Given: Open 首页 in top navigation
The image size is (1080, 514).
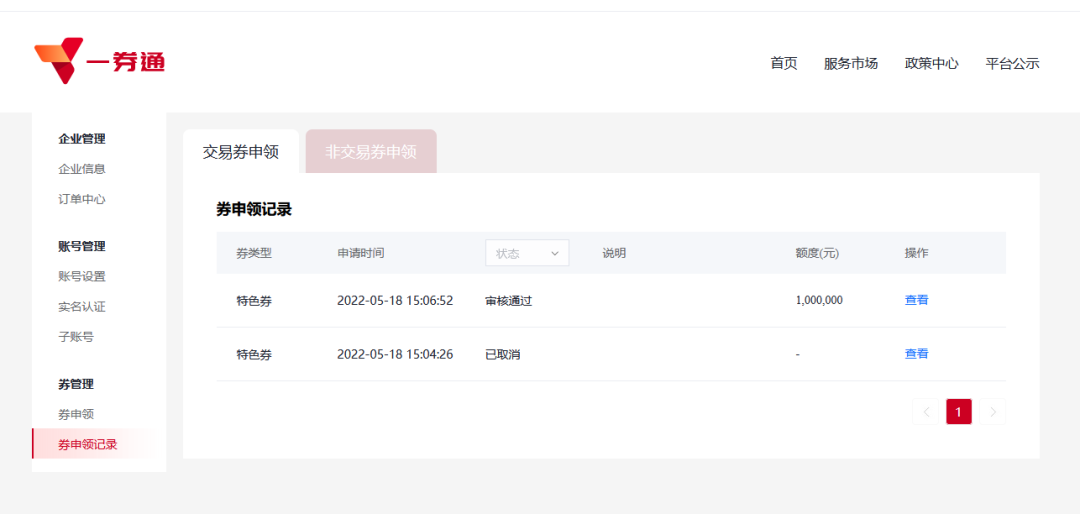Looking at the screenshot, I should [x=784, y=63].
